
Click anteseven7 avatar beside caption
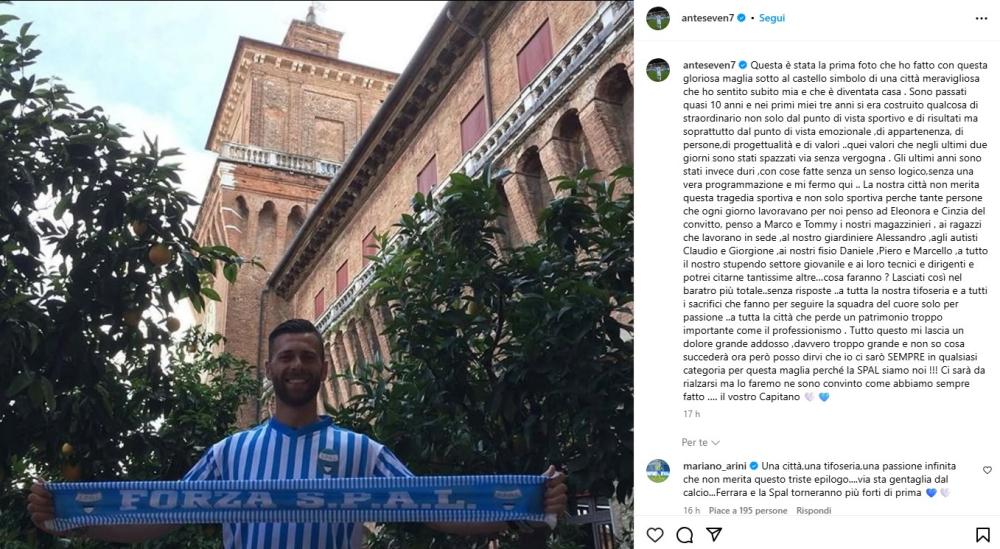(x=658, y=70)
